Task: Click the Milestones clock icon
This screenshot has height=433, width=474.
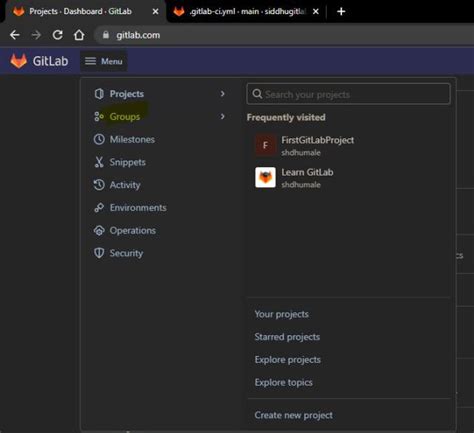Action: point(99,139)
